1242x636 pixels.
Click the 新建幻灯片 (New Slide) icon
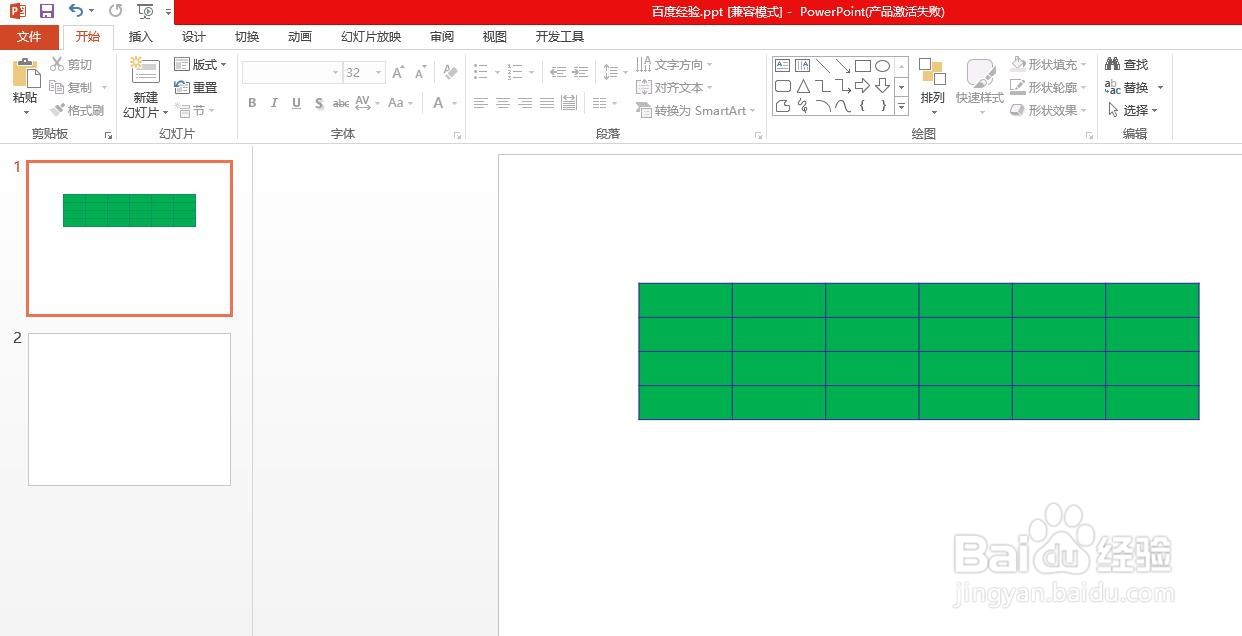pyautogui.click(x=146, y=72)
